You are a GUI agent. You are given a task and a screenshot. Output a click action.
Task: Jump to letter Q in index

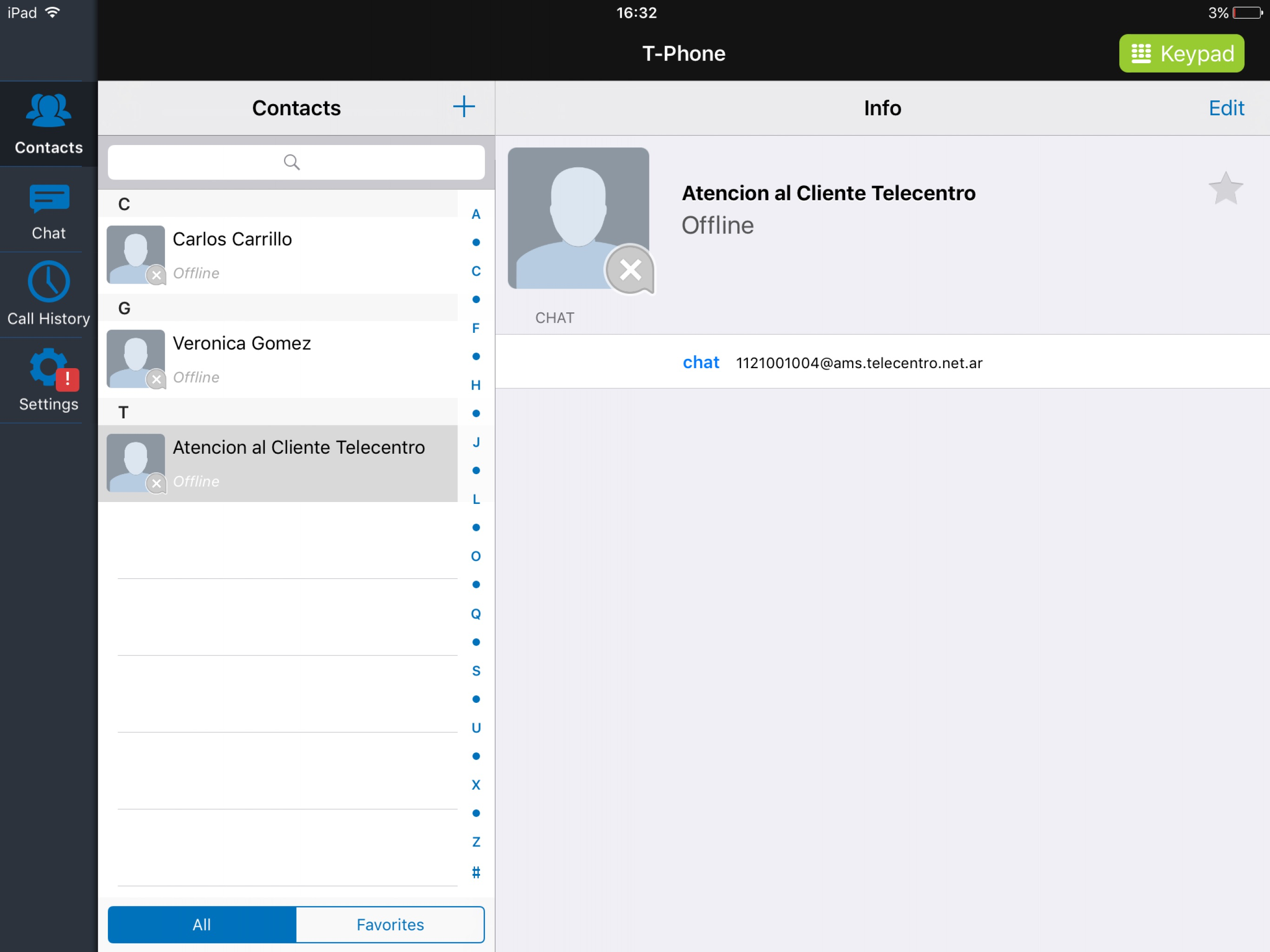tap(476, 613)
